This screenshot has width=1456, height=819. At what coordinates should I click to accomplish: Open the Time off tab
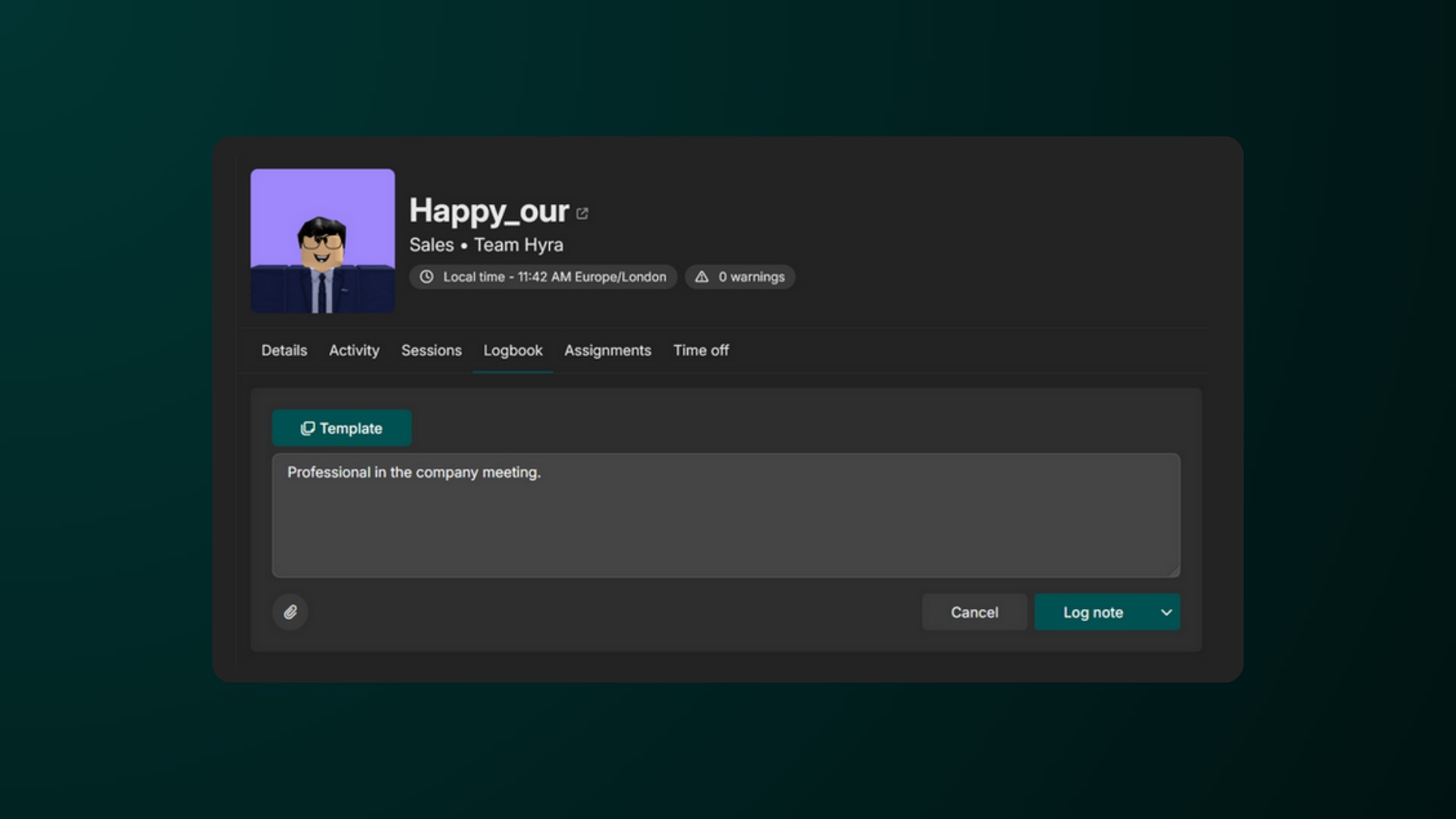[701, 350]
